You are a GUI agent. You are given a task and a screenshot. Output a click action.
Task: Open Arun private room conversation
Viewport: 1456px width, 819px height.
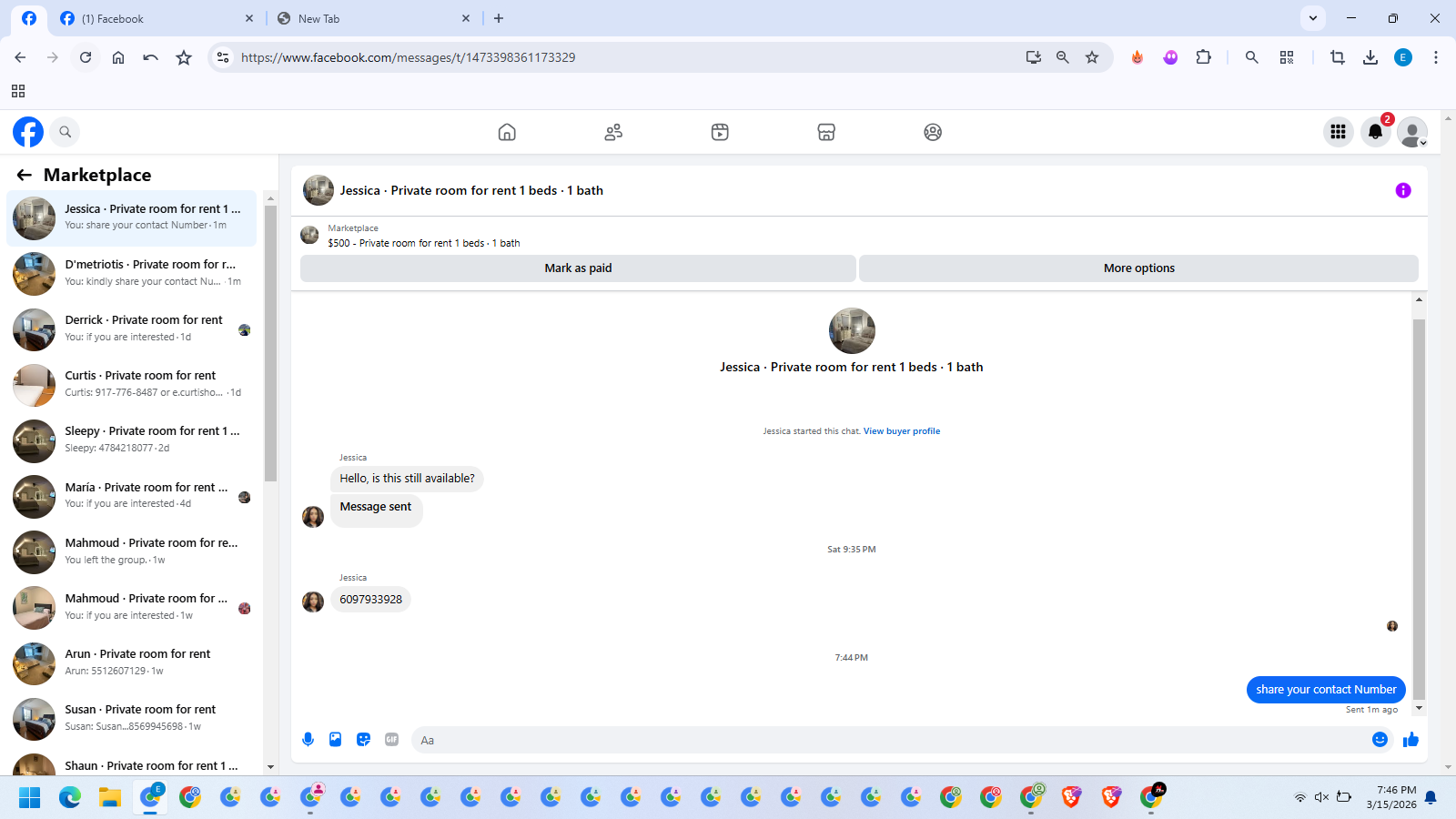[132, 663]
